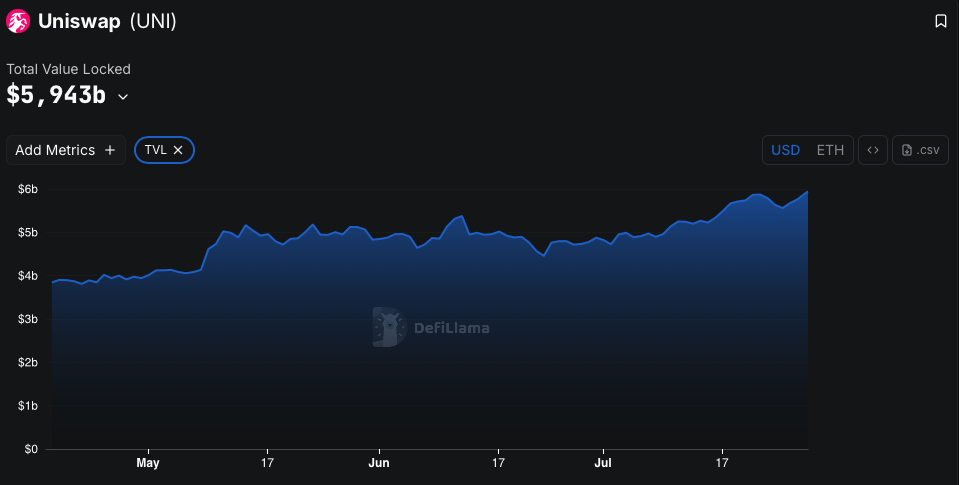The width and height of the screenshot is (959, 485).
Task: Select the Uniswap title text
Action: 79,21
